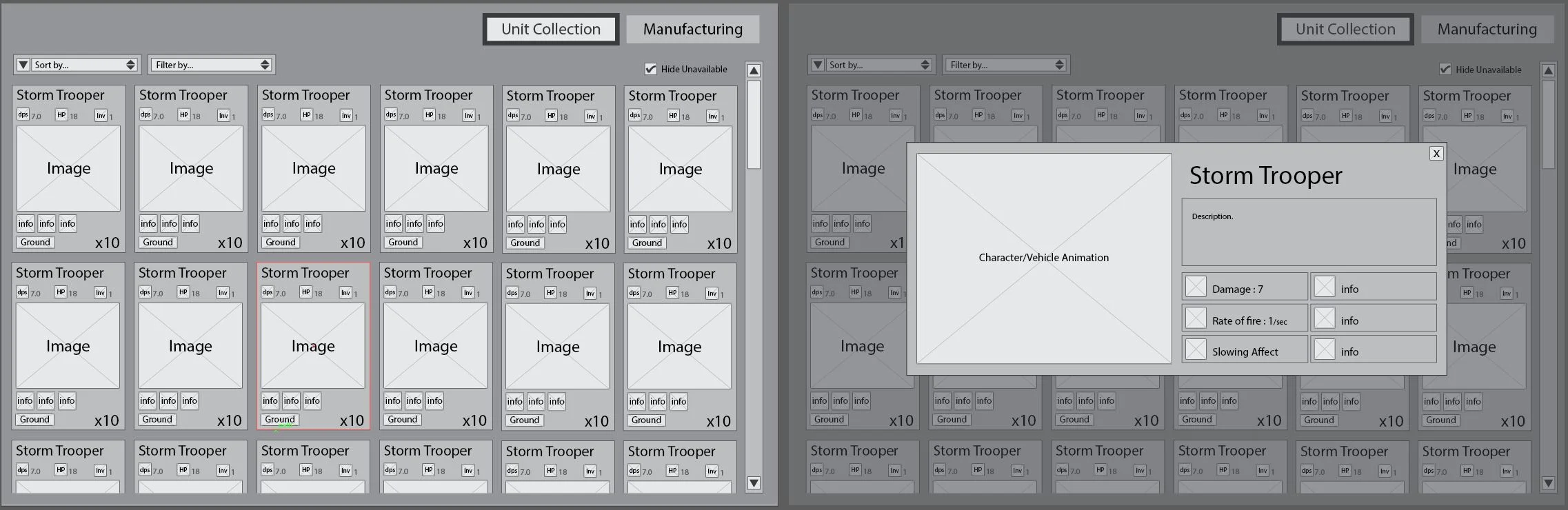Click the icon beside Rate of fire
The image size is (1568, 510).
click(1196, 318)
